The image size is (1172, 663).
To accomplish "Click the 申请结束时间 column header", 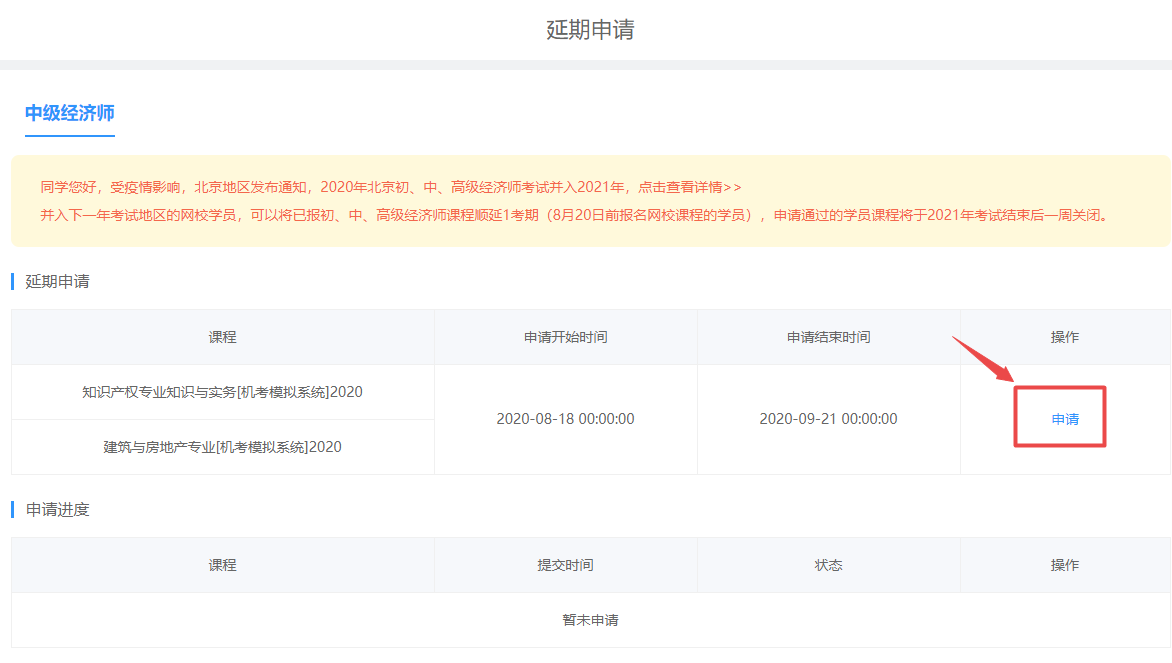I will [x=829, y=337].
